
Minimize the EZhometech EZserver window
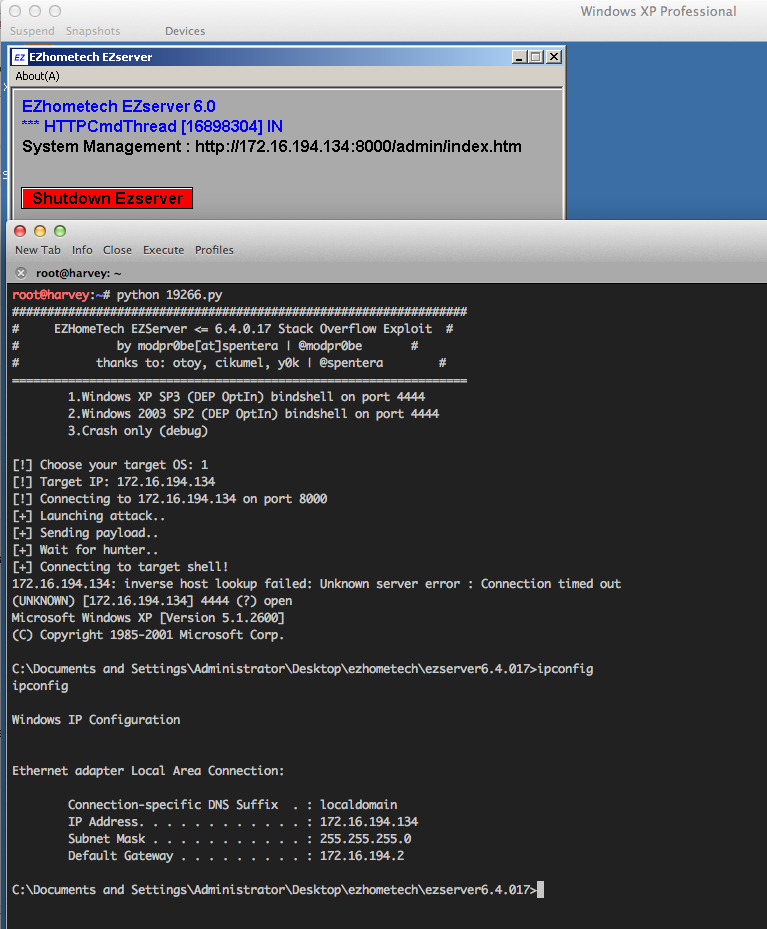[x=519, y=57]
